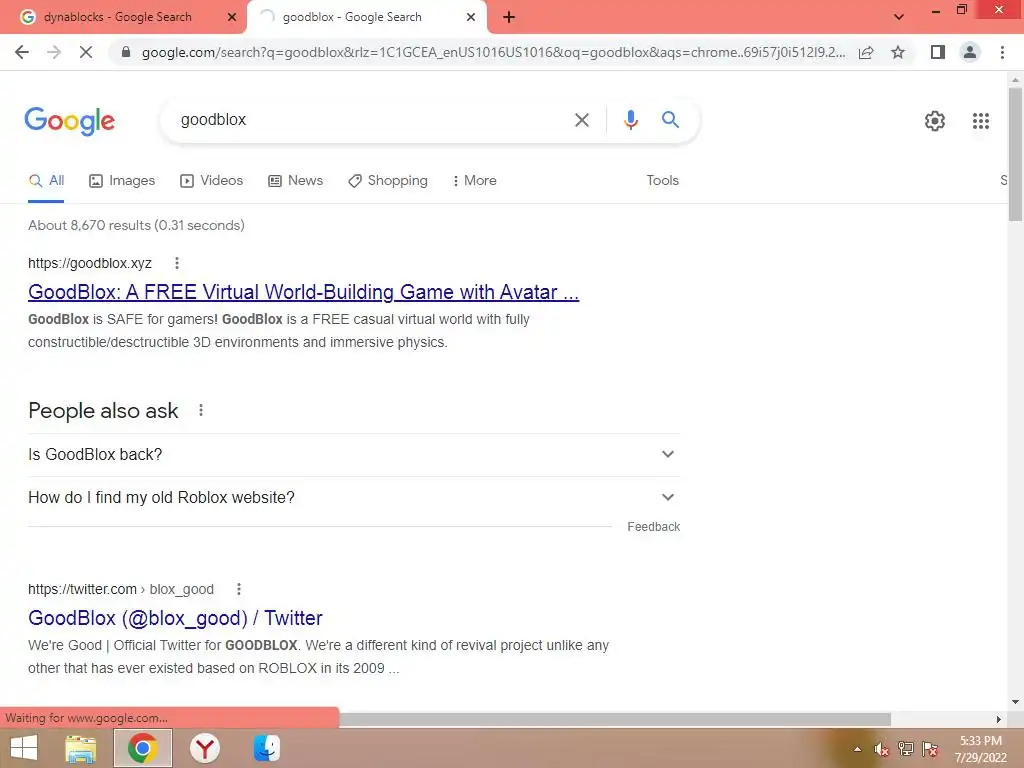Click the vertical scrollbar thumb
This screenshot has width=1024, height=768.
coord(1015,154)
